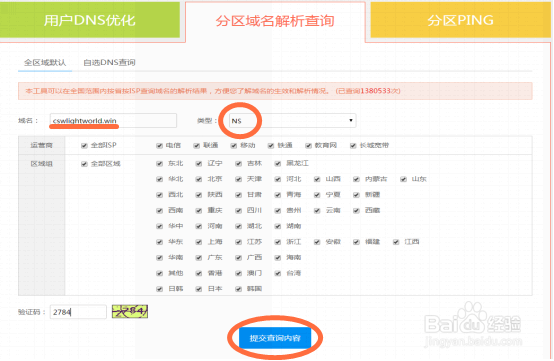Toggle the 广西 checkbox
The image size is (554, 361).
238,258
